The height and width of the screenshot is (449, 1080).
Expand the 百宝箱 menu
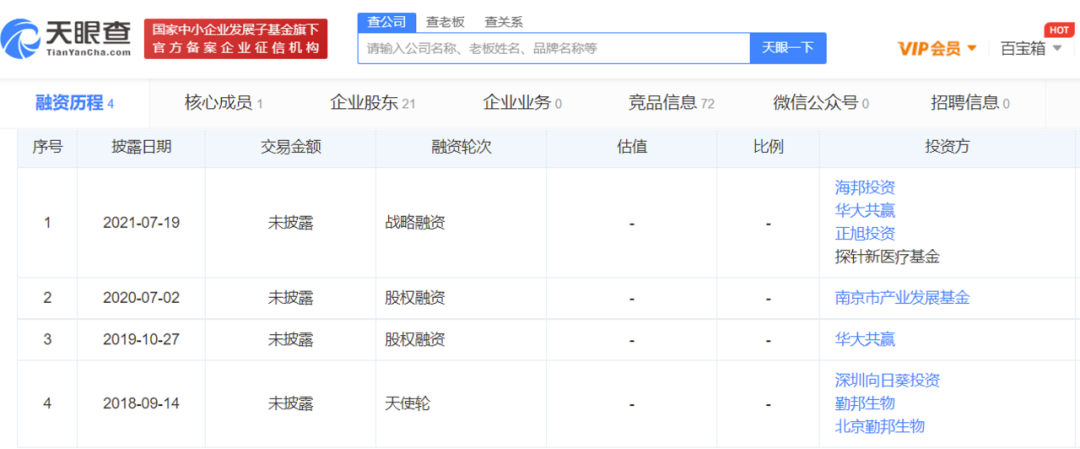click(1031, 48)
